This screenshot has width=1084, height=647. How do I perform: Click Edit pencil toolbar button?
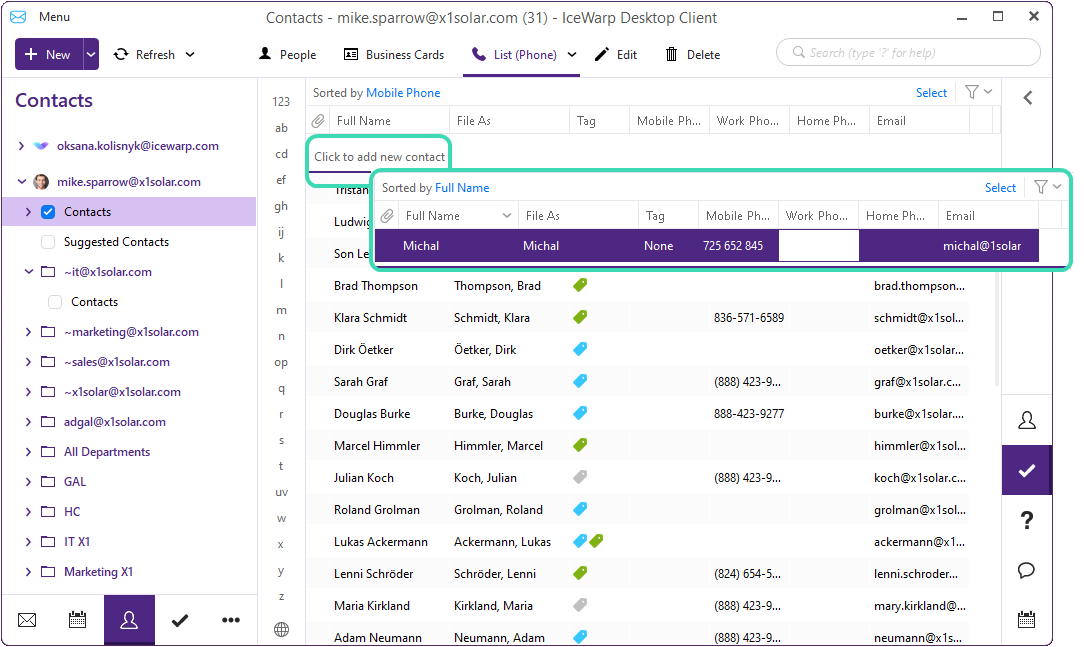(x=617, y=55)
